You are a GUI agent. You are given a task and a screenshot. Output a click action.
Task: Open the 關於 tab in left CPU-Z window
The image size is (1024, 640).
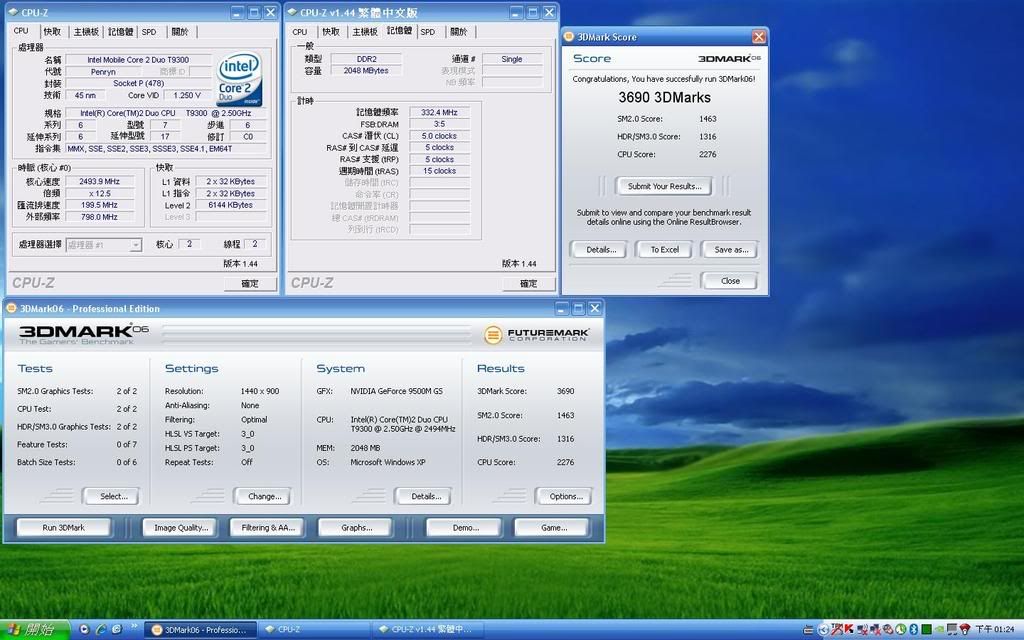(180, 31)
